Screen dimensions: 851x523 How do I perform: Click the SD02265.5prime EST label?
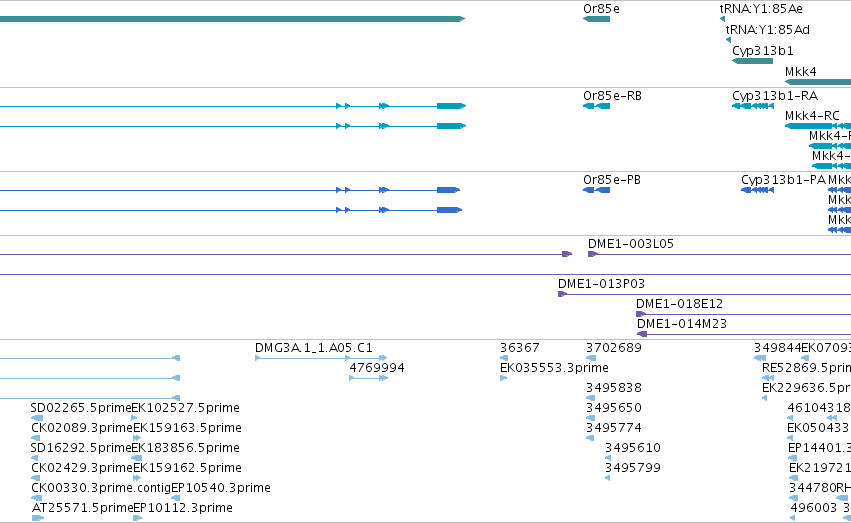81,408
